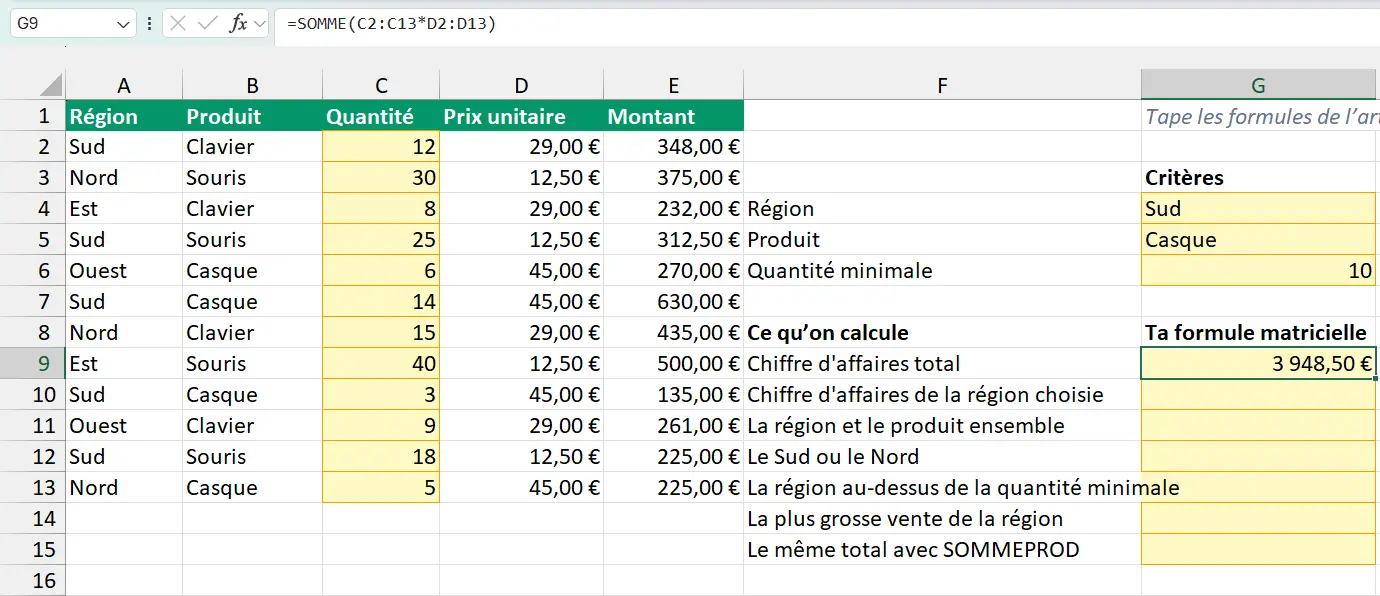The image size is (1380, 596).
Task: Expand the Name Box dropdown arrow
Action: pos(124,24)
